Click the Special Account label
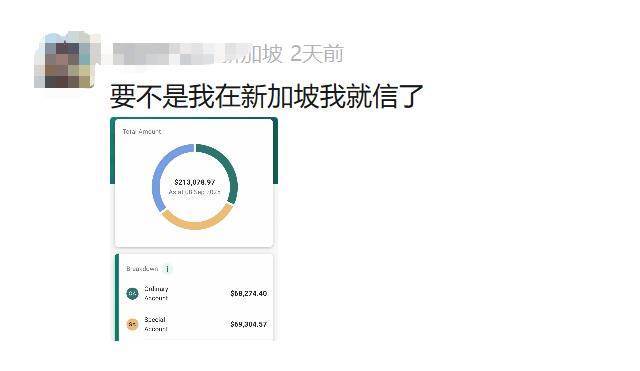 coord(156,324)
